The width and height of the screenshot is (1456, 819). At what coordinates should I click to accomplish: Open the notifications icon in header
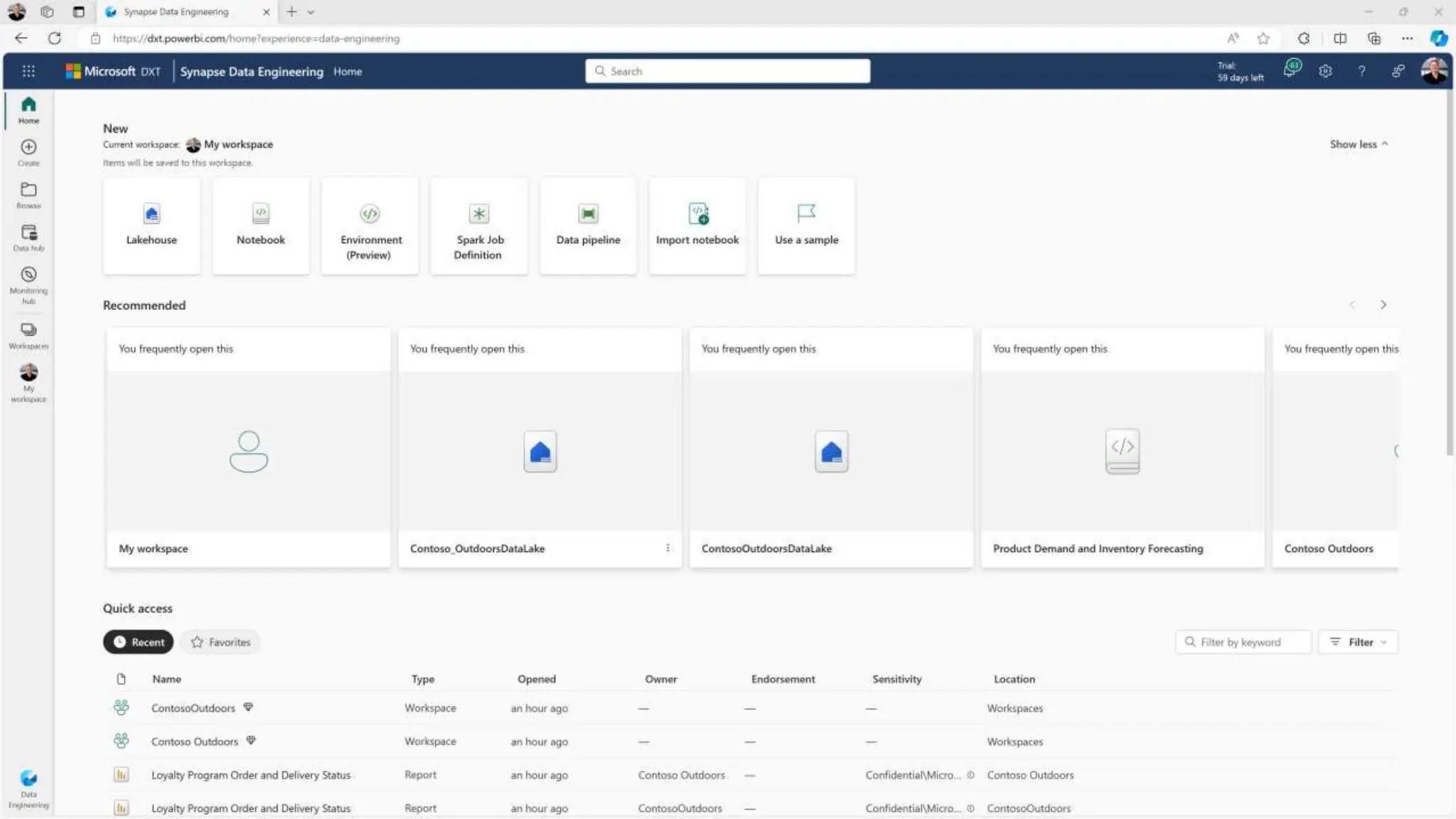pyautogui.click(x=1292, y=69)
